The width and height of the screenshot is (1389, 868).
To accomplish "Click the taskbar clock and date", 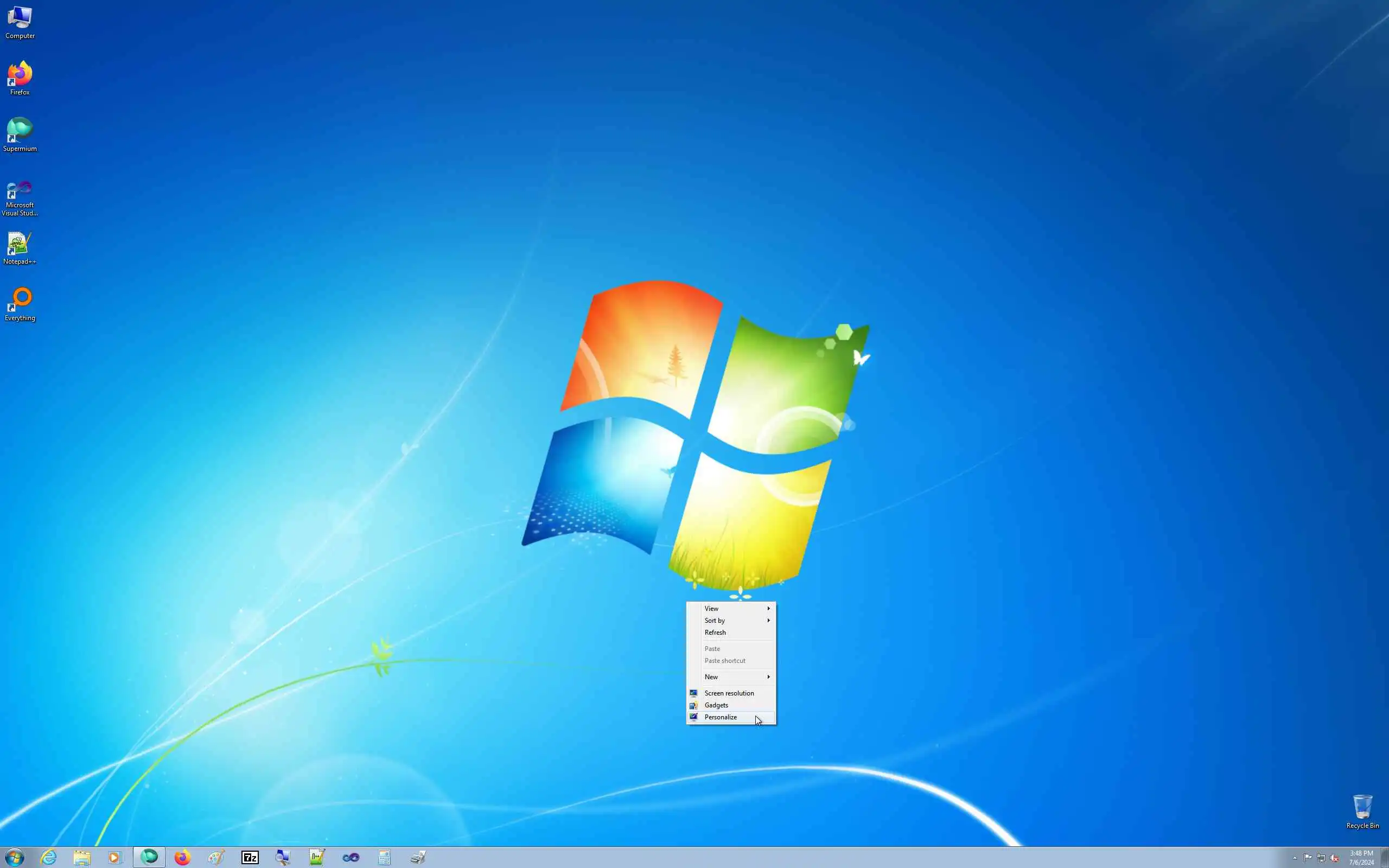I will click(1361, 858).
